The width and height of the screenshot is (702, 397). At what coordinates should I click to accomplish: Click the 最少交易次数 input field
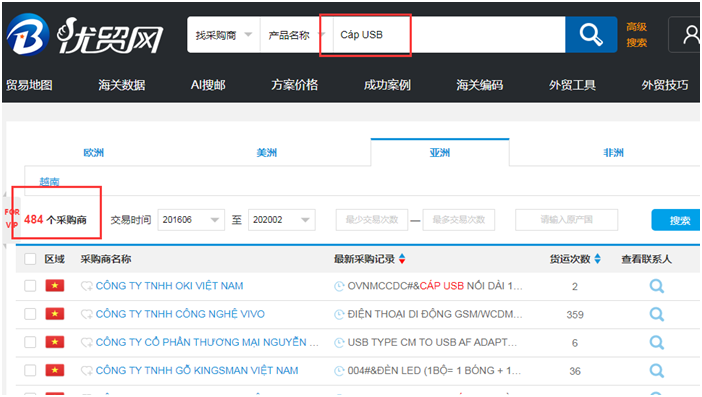[372, 220]
